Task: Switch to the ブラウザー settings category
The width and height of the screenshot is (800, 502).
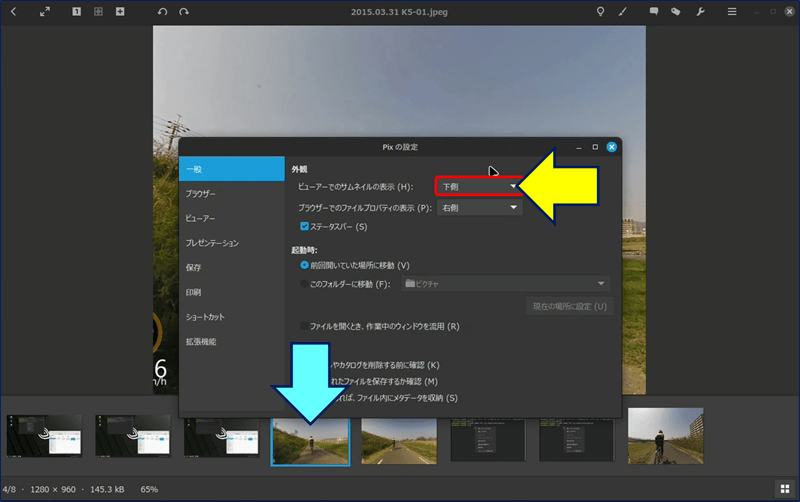Action: pos(232,194)
